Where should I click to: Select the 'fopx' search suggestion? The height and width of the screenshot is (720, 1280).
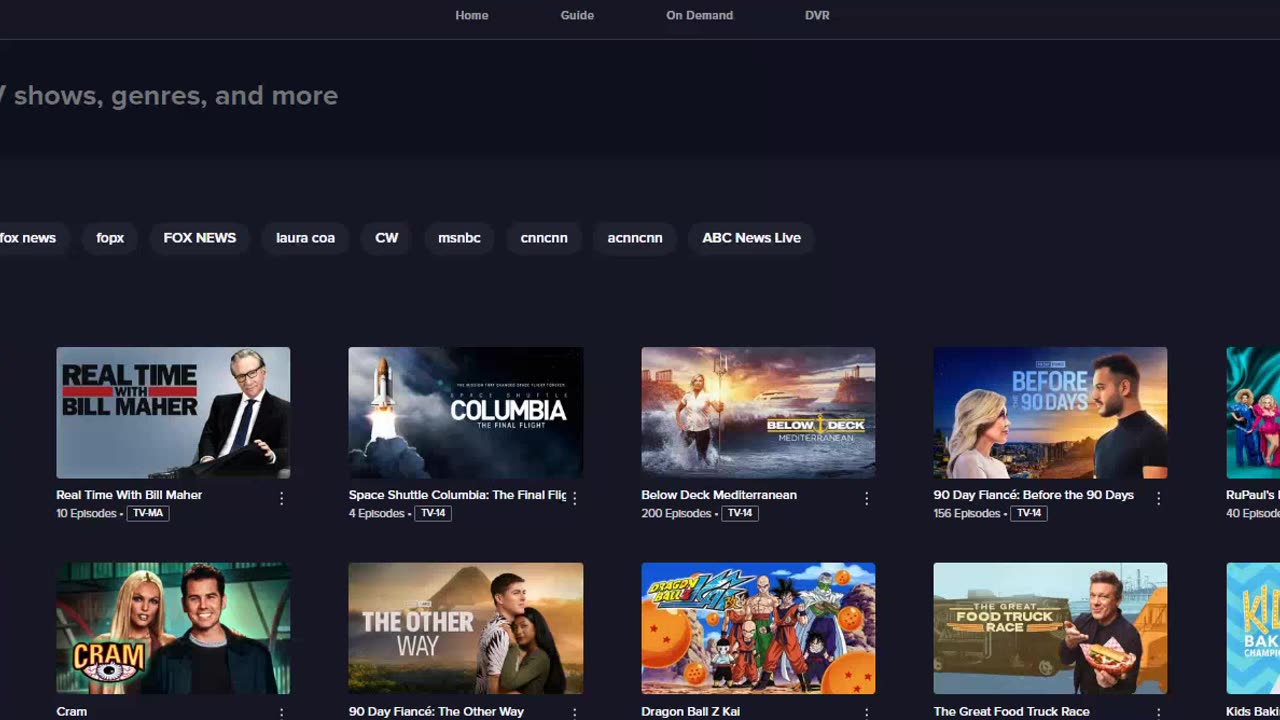click(x=110, y=238)
